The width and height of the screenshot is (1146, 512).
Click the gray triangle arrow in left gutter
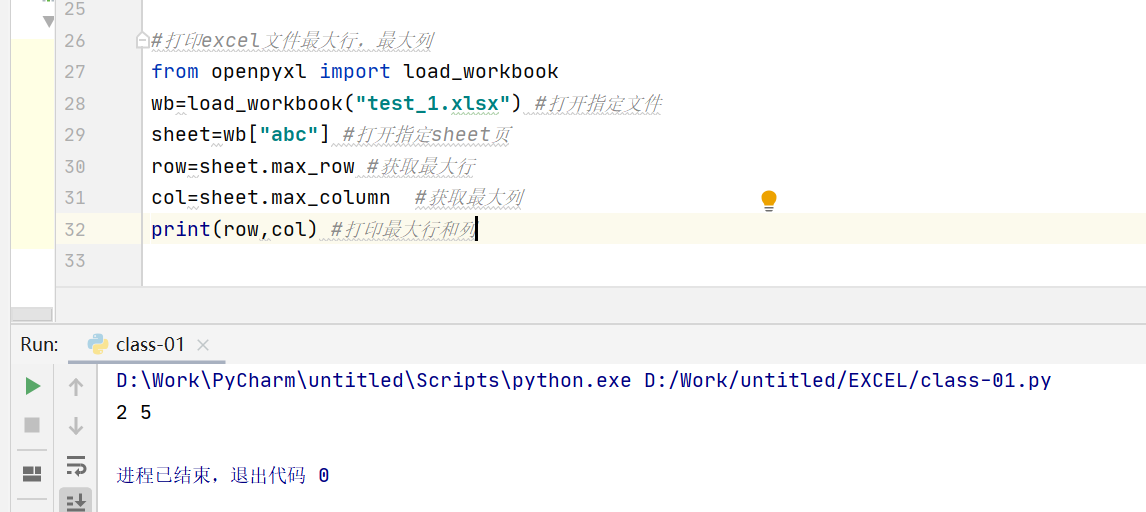click(x=48, y=22)
